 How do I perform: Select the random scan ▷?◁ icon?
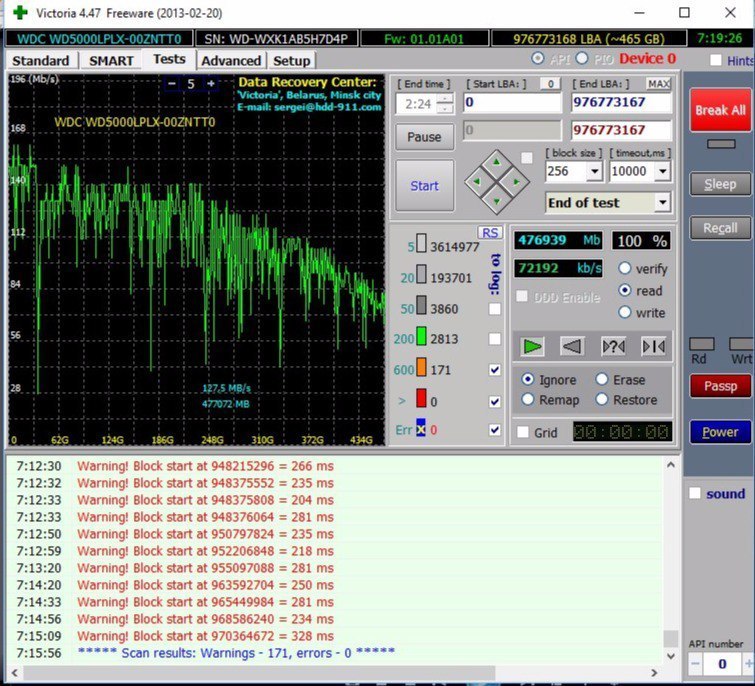tap(613, 346)
